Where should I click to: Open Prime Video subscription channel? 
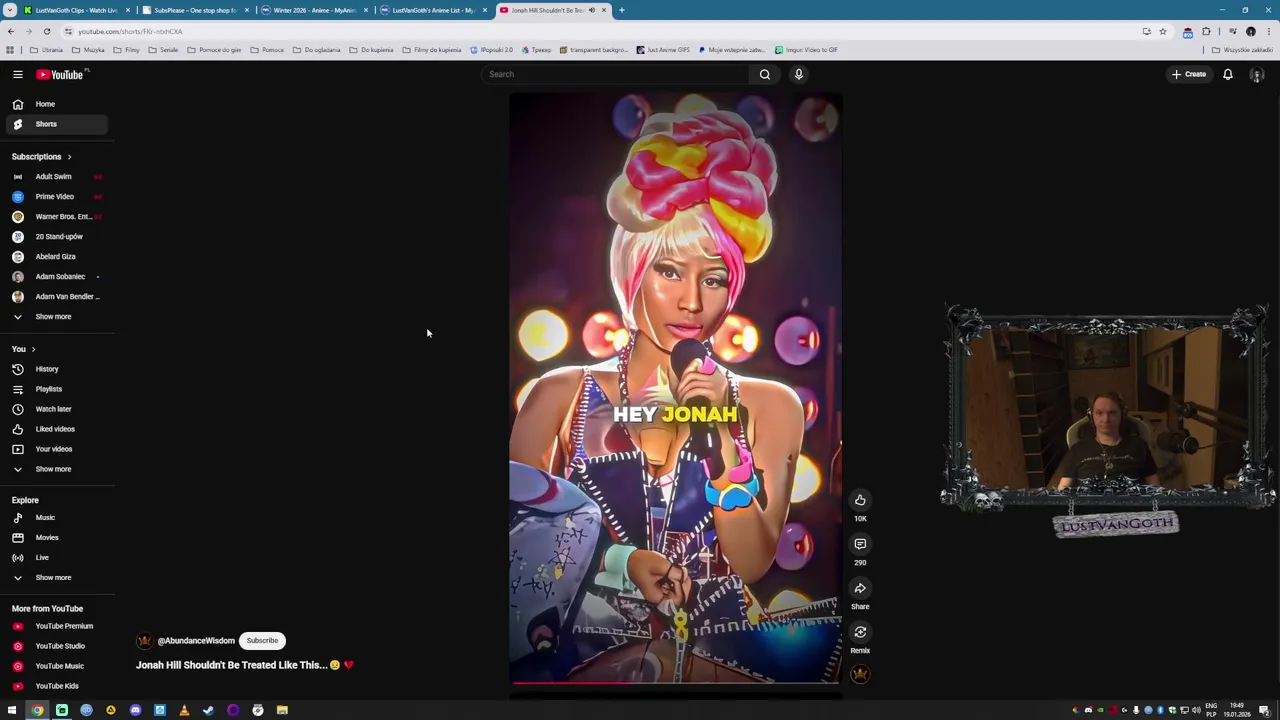[57, 197]
